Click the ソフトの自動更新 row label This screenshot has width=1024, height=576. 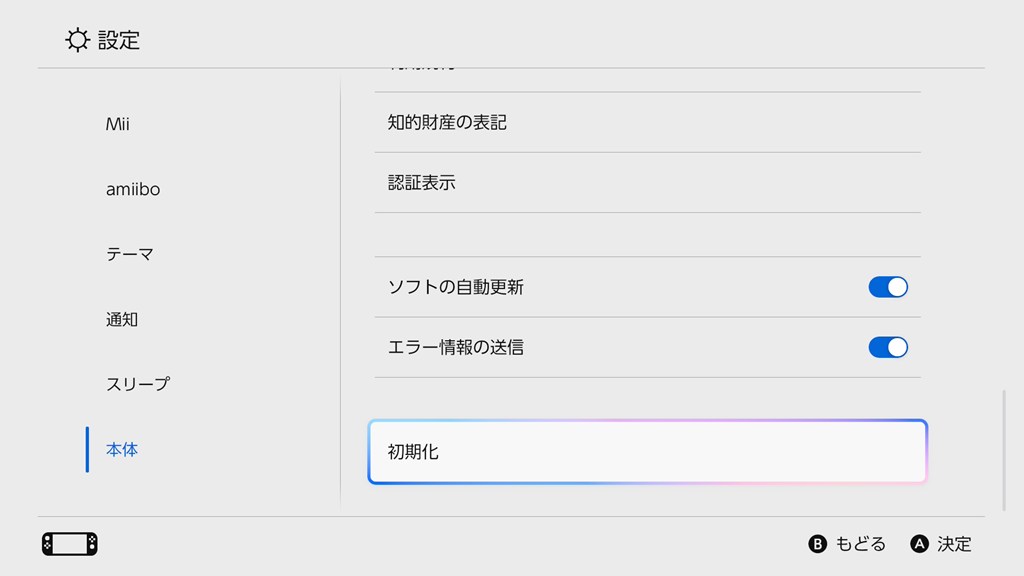coord(456,287)
